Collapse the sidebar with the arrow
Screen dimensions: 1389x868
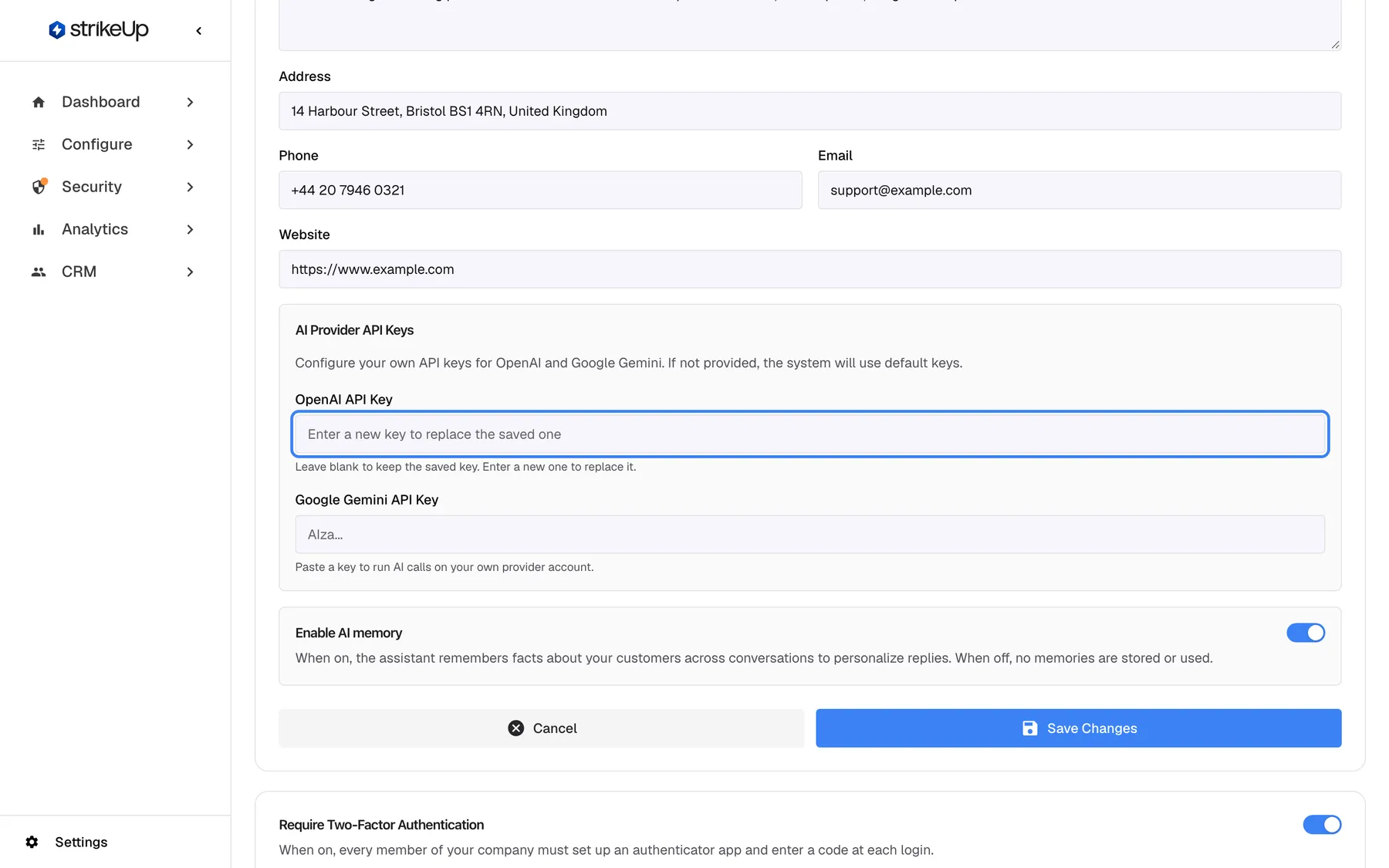pyautogui.click(x=199, y=31)
